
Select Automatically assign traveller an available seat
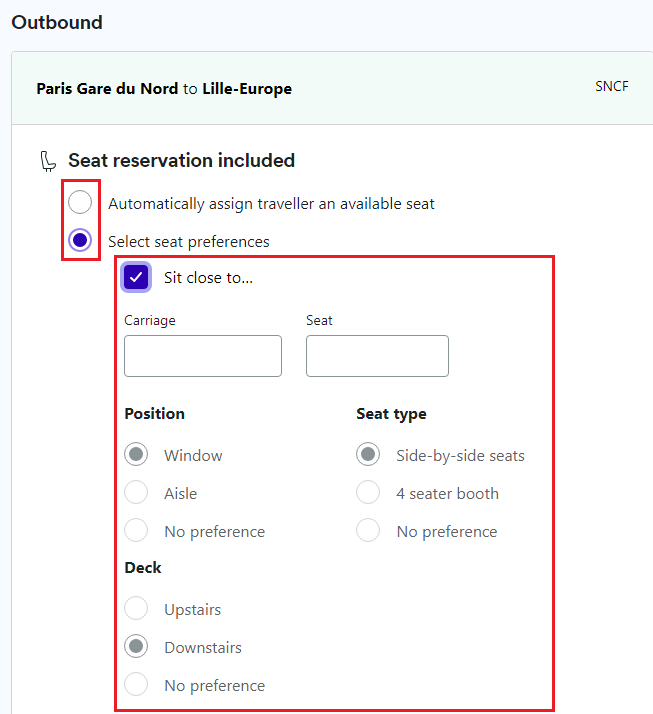(80, 202)
